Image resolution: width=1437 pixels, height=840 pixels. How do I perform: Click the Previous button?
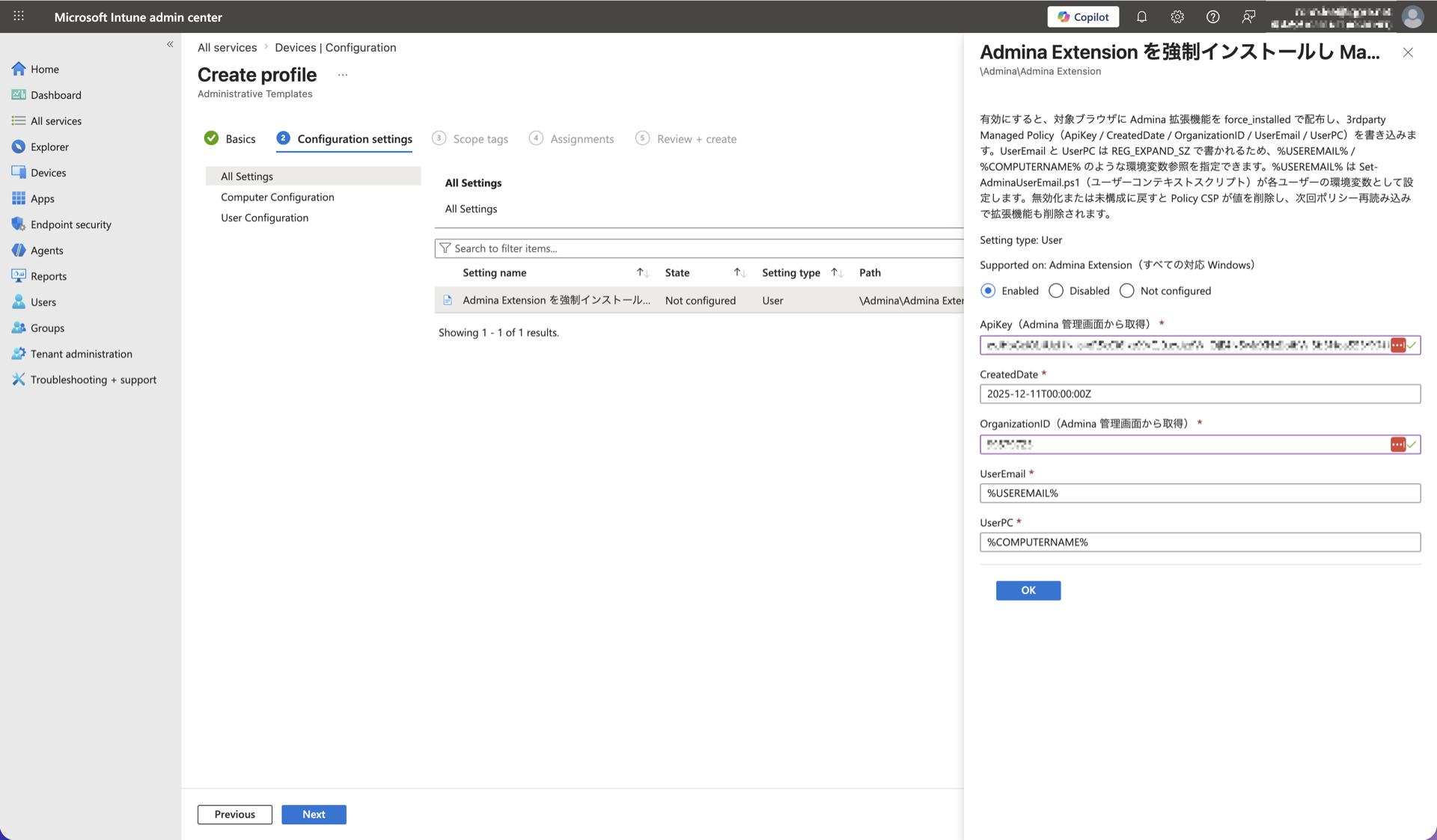[235, 815]
